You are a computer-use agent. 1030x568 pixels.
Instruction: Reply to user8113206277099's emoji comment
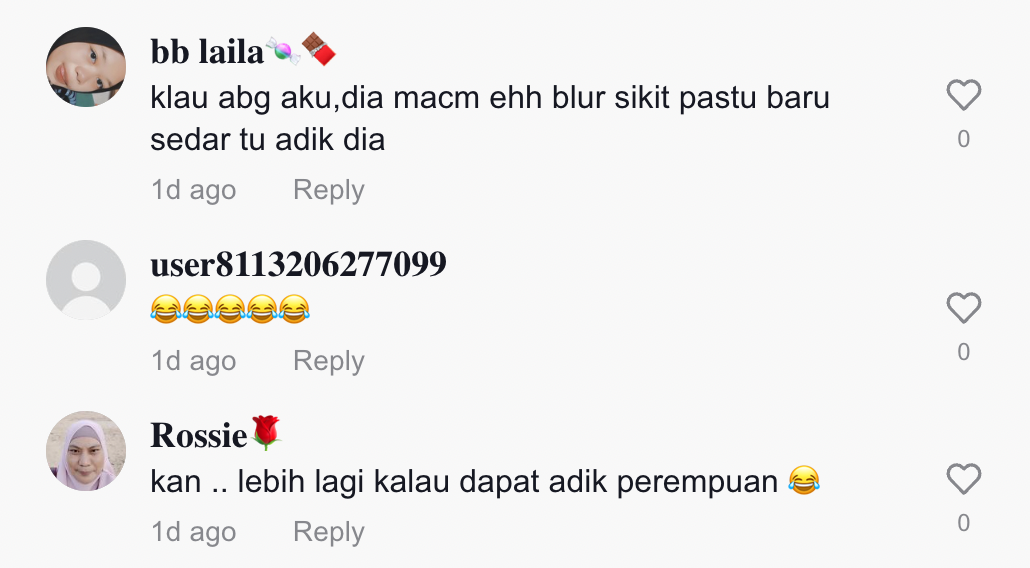point(328,361)
